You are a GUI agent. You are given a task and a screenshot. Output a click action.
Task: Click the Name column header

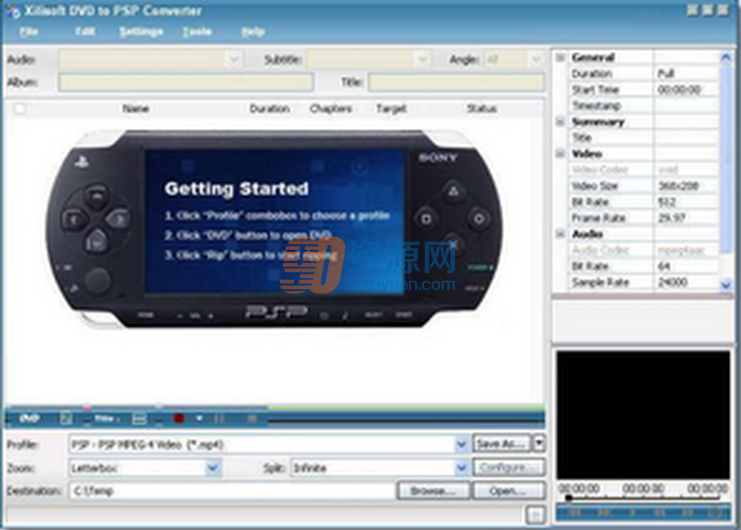136,109
